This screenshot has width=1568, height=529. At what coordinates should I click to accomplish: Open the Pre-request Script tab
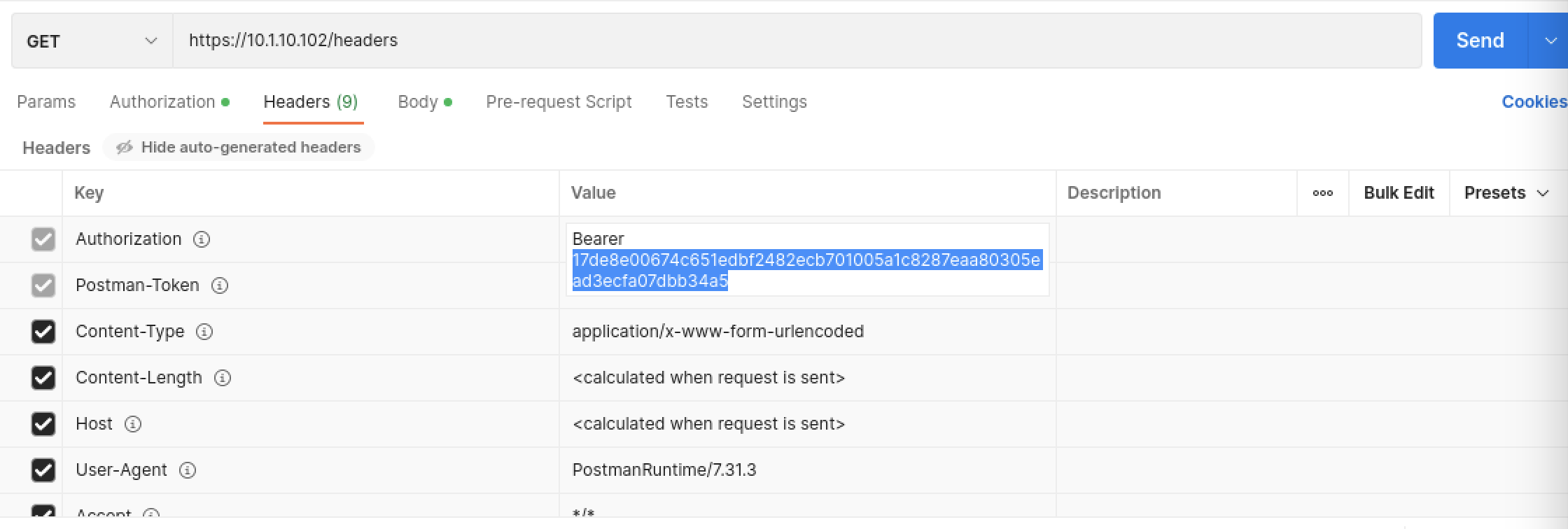559,102
